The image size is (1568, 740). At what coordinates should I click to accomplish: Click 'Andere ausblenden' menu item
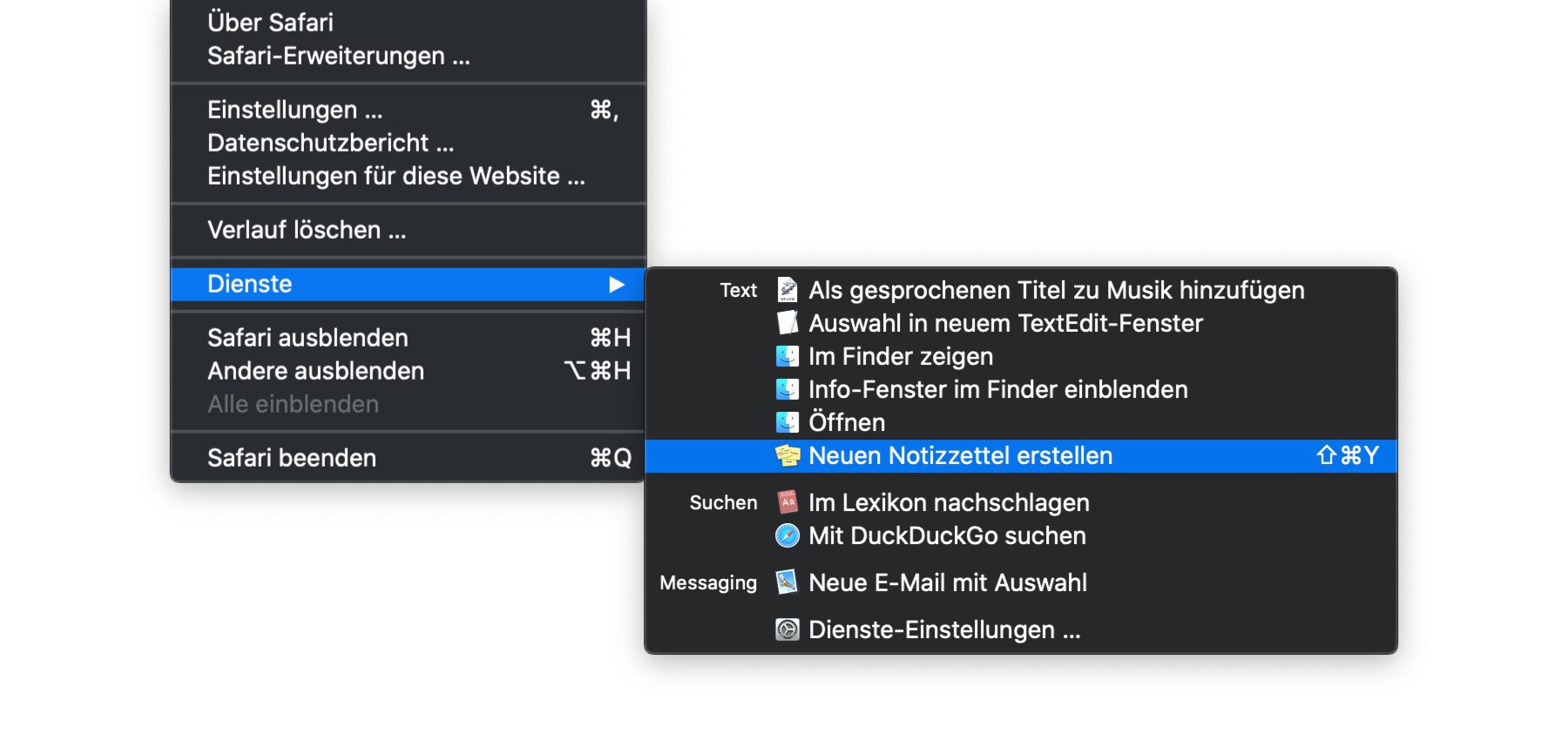point(315,371)
